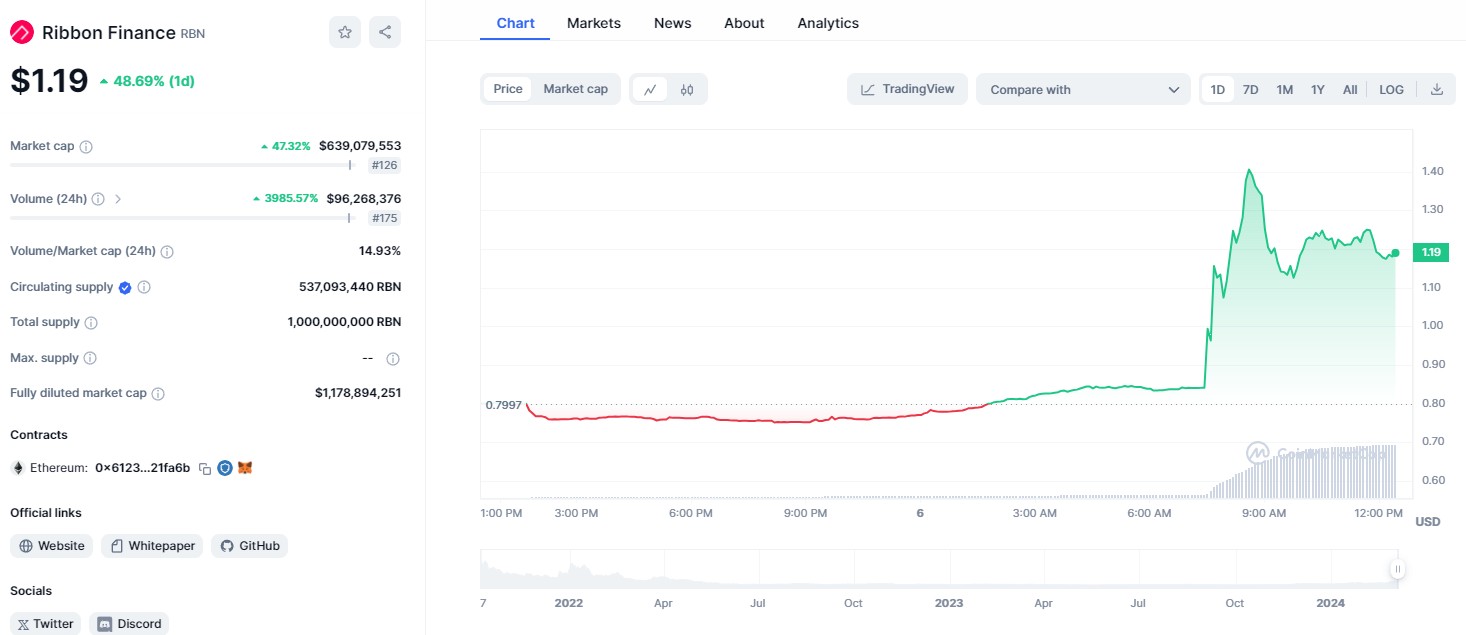1466x635 pixels.
Task: Show info tooltip for Volume/Market cap (24h)
Action: click(x=167, y=251)
